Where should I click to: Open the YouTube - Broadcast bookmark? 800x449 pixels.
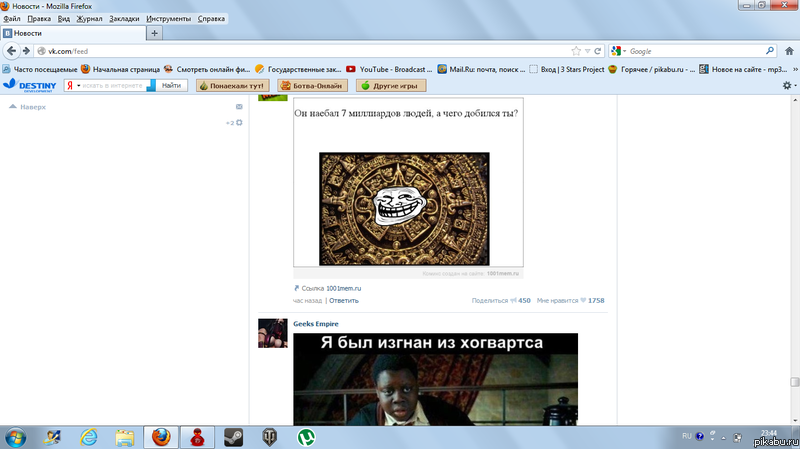coord(389,69)
